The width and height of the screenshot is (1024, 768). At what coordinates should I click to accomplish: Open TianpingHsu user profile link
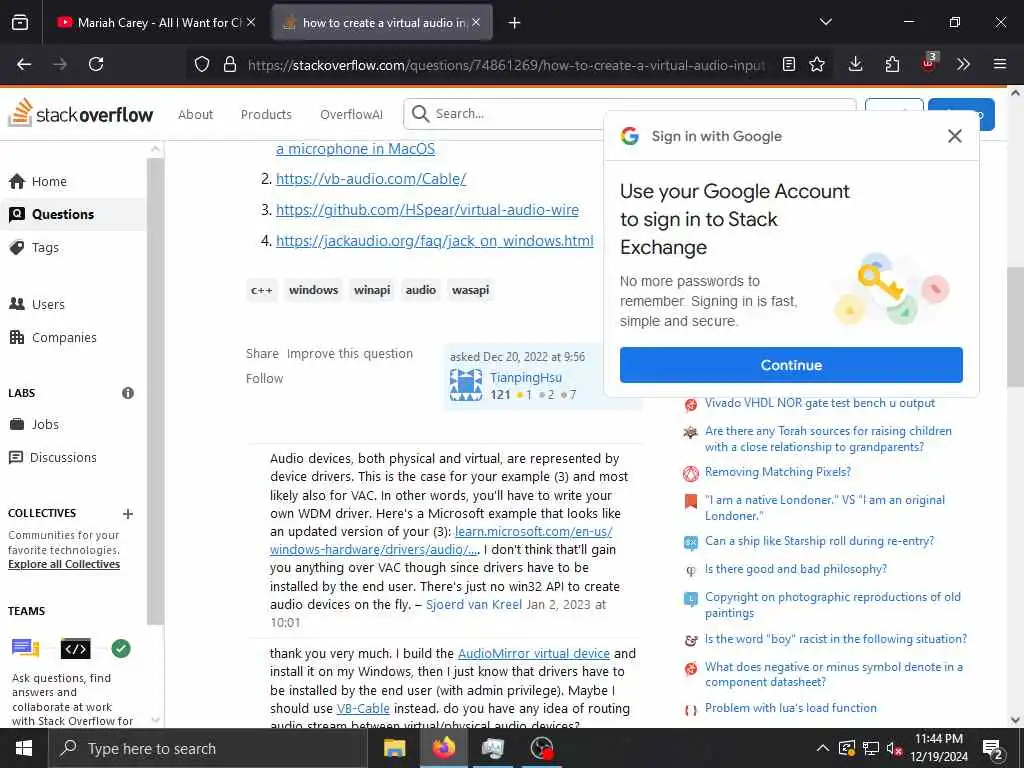coord(526,377)
